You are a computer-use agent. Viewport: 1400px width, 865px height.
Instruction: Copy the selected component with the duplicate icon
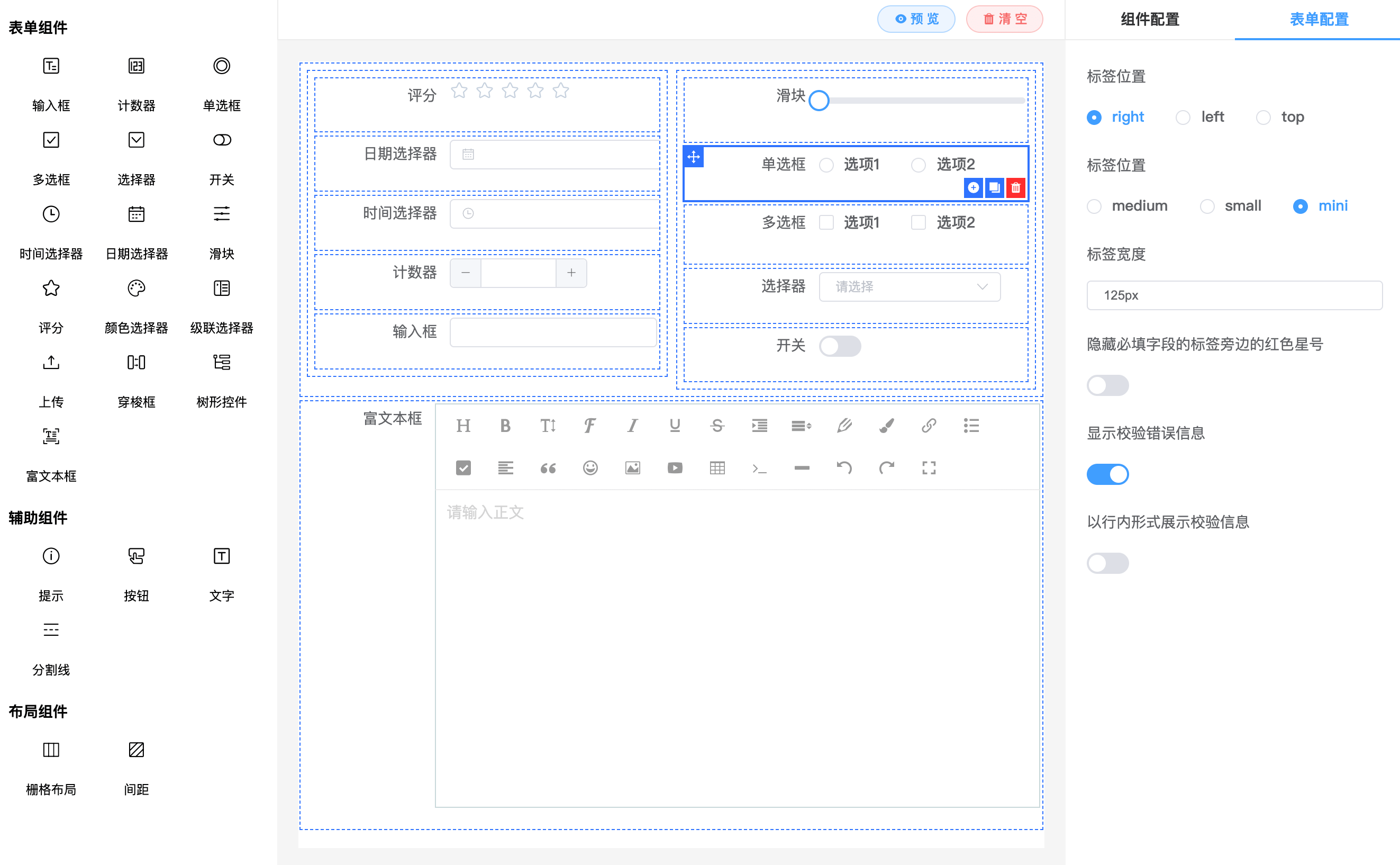(x=994, y=187)
